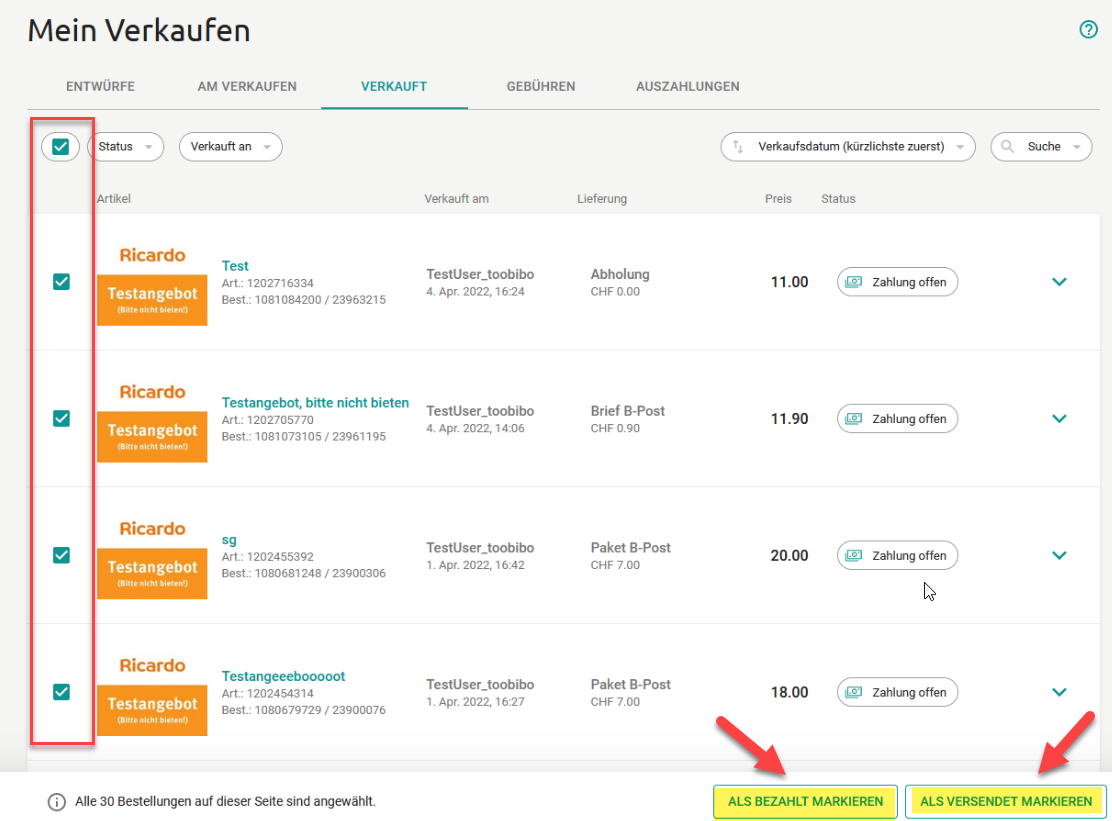The width and height of the screenshot is (1112, 821).
Task: Click the Abholung delivery text
Action: (620, 274)
